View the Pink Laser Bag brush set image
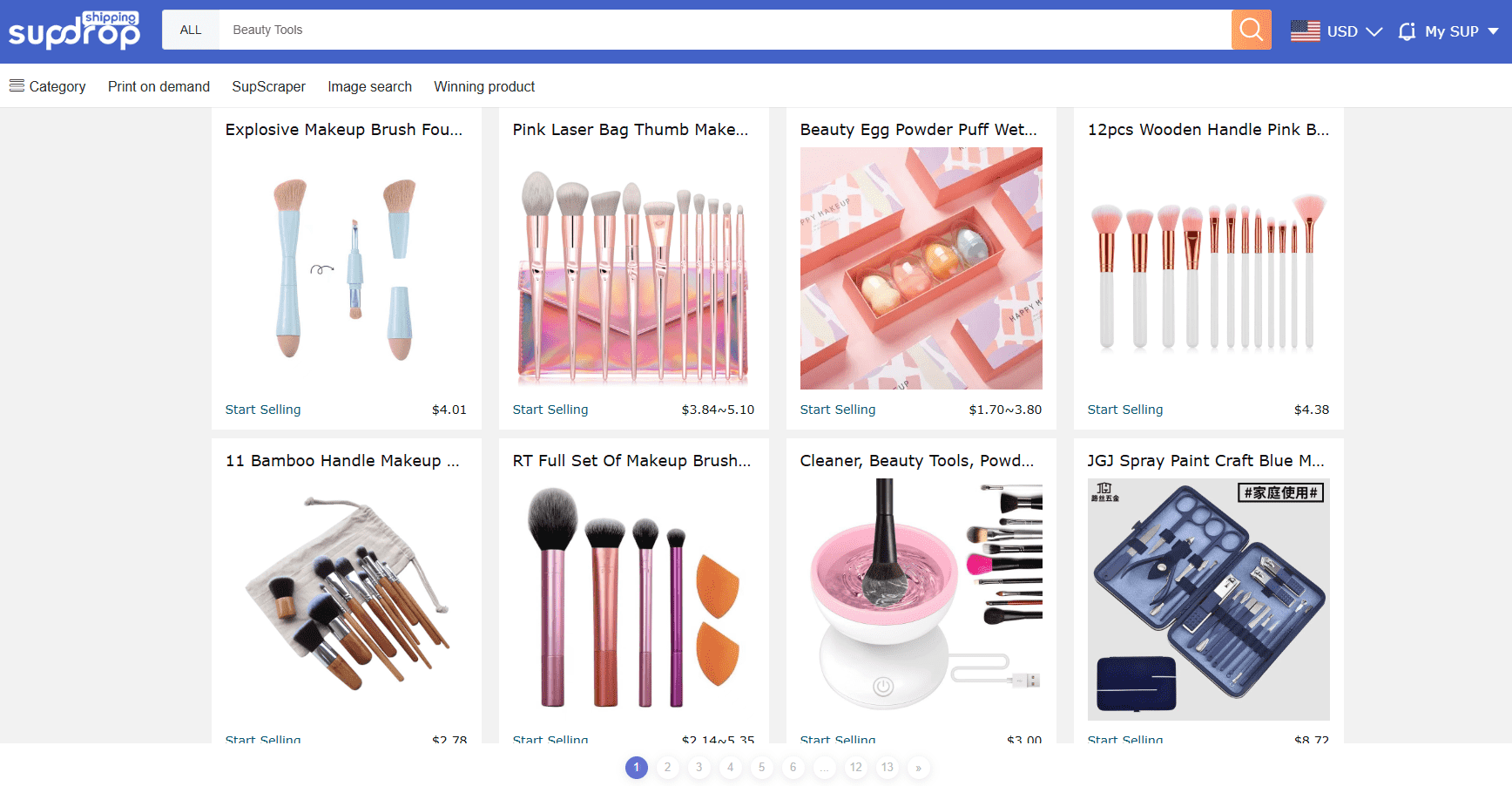This screenshot has width=1512, height=786. coord(634,268)
